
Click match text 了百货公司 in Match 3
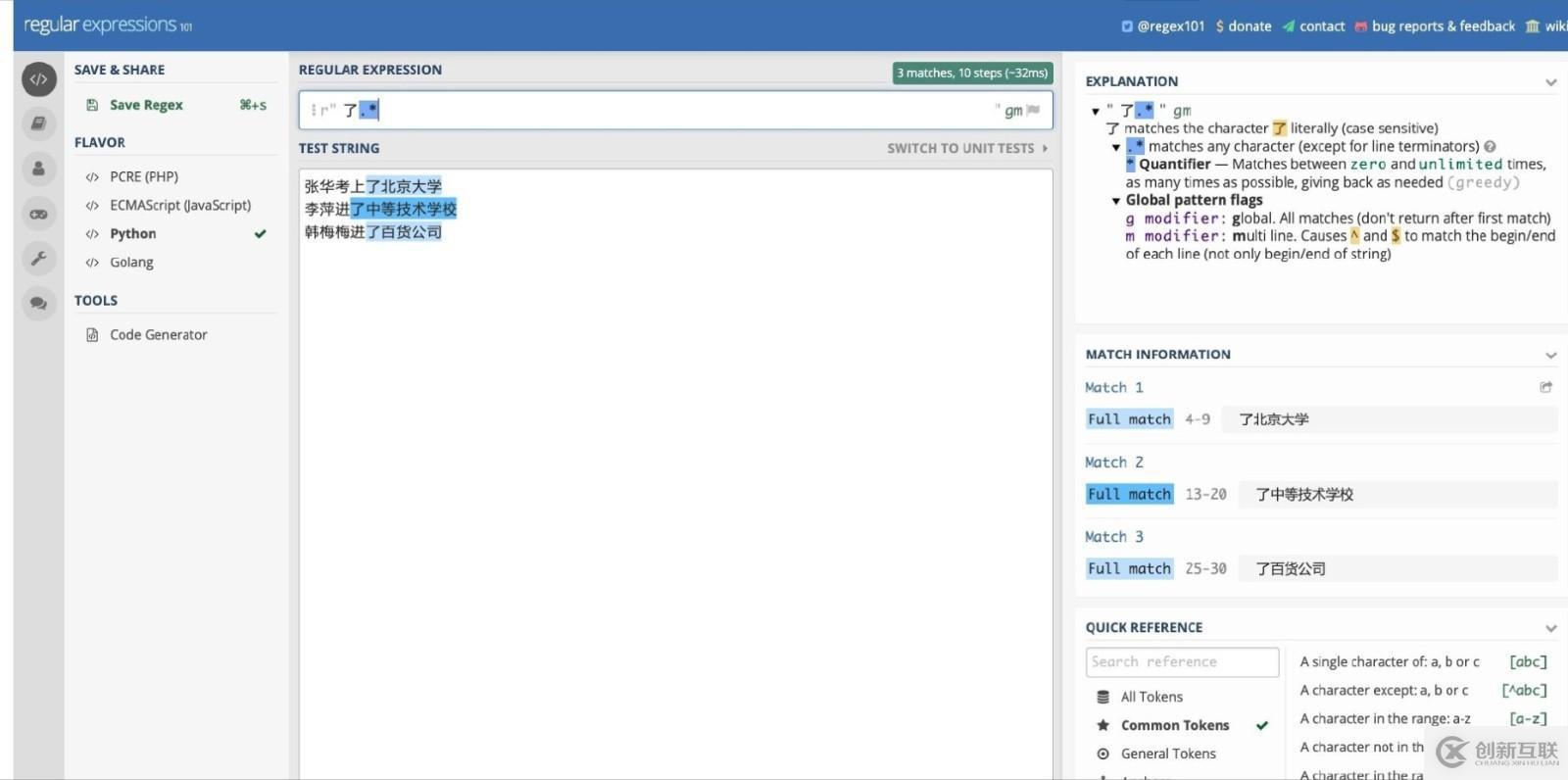click(1291, 569)
